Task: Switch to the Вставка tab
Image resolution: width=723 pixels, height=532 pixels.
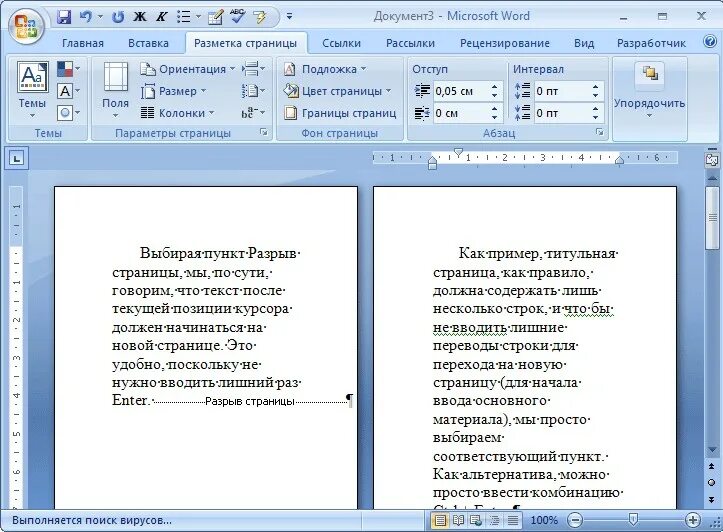Action: coord(148,43)
